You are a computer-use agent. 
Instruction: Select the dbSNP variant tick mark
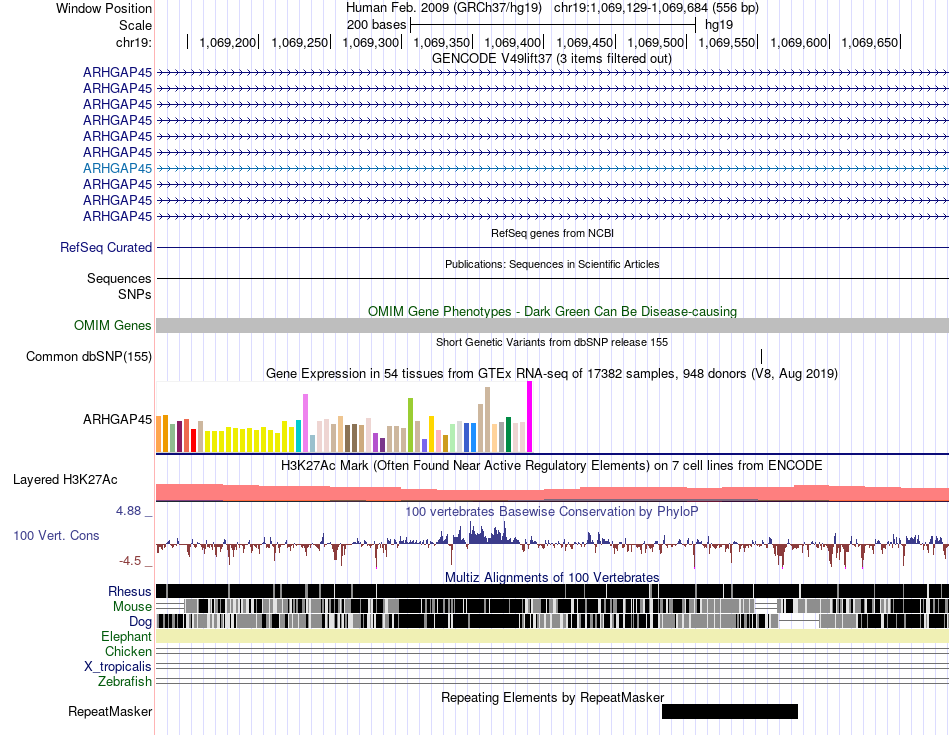tap(762, 356)
